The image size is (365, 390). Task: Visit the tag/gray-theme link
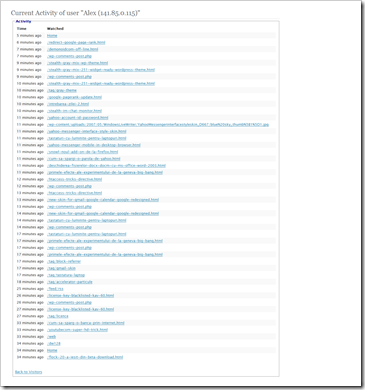(x=62, y=90)
